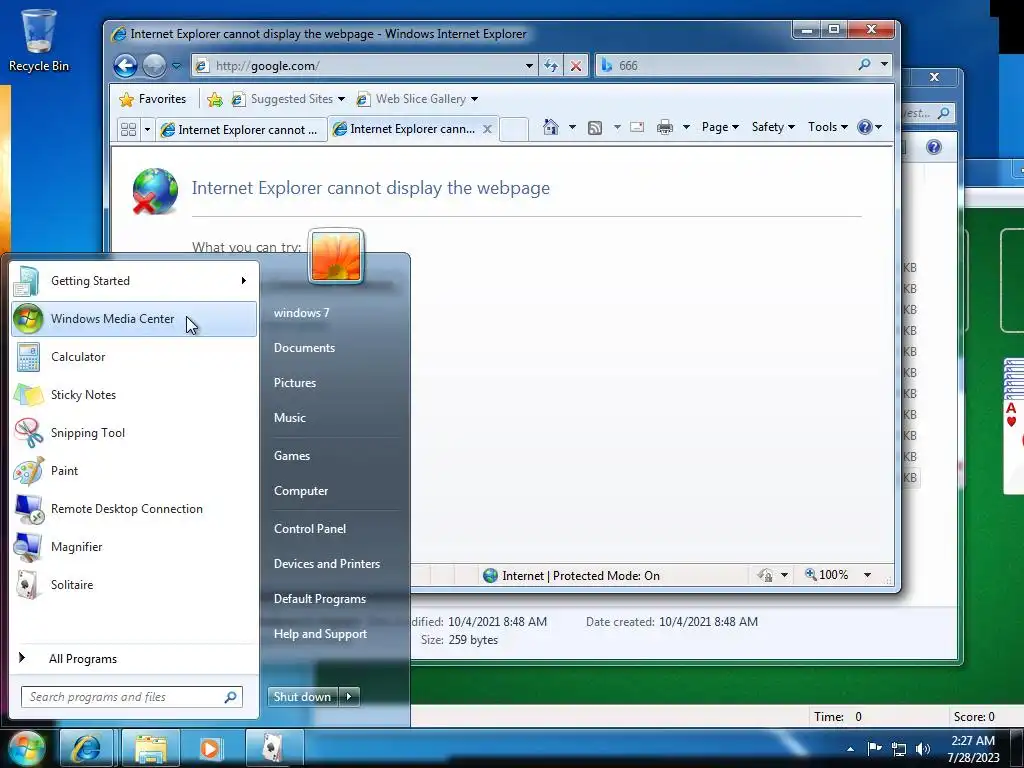Viewport: 1024px width, 768px height.
Task: Click the Windows Start orb
Action: pyautogui.click(x=26, y=748)
